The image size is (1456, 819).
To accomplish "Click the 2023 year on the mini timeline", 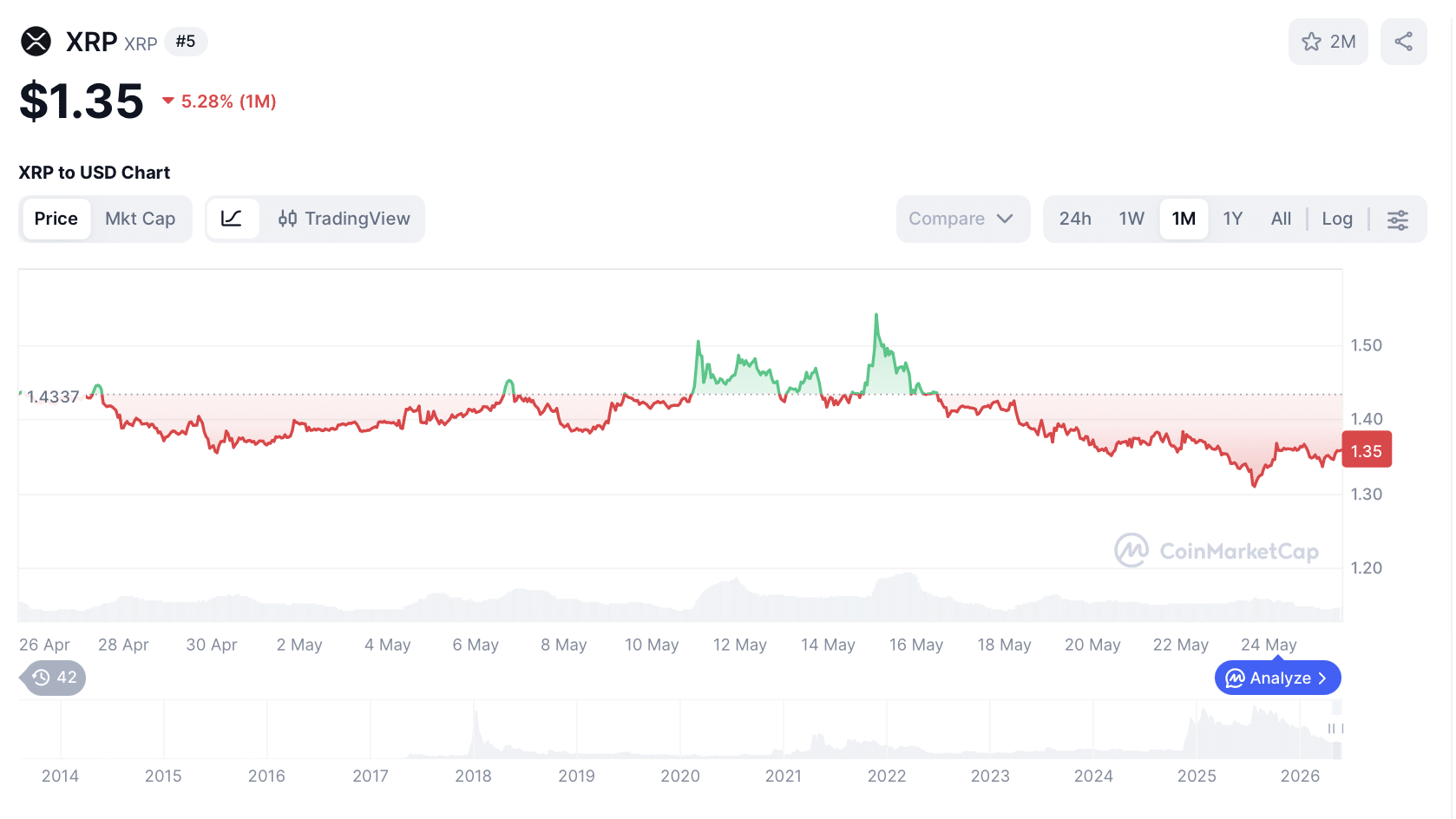I will pos(990,776).
